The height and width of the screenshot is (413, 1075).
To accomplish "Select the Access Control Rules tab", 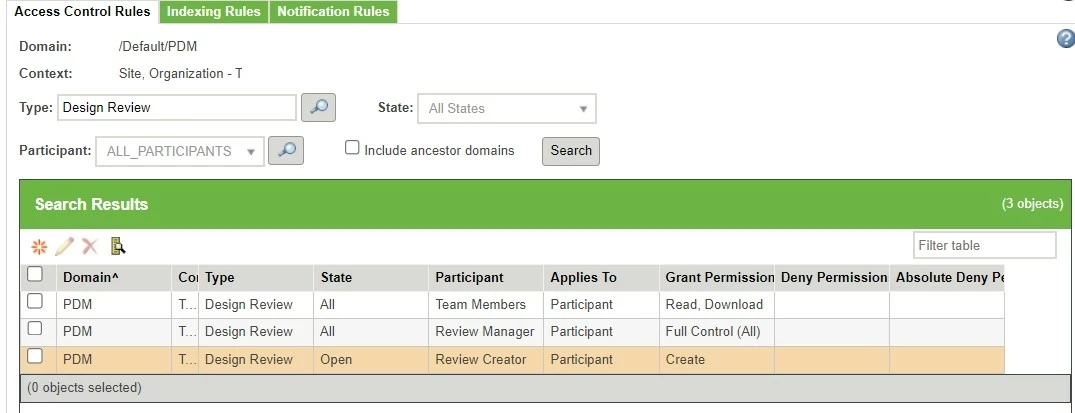I will click(82, 12).
